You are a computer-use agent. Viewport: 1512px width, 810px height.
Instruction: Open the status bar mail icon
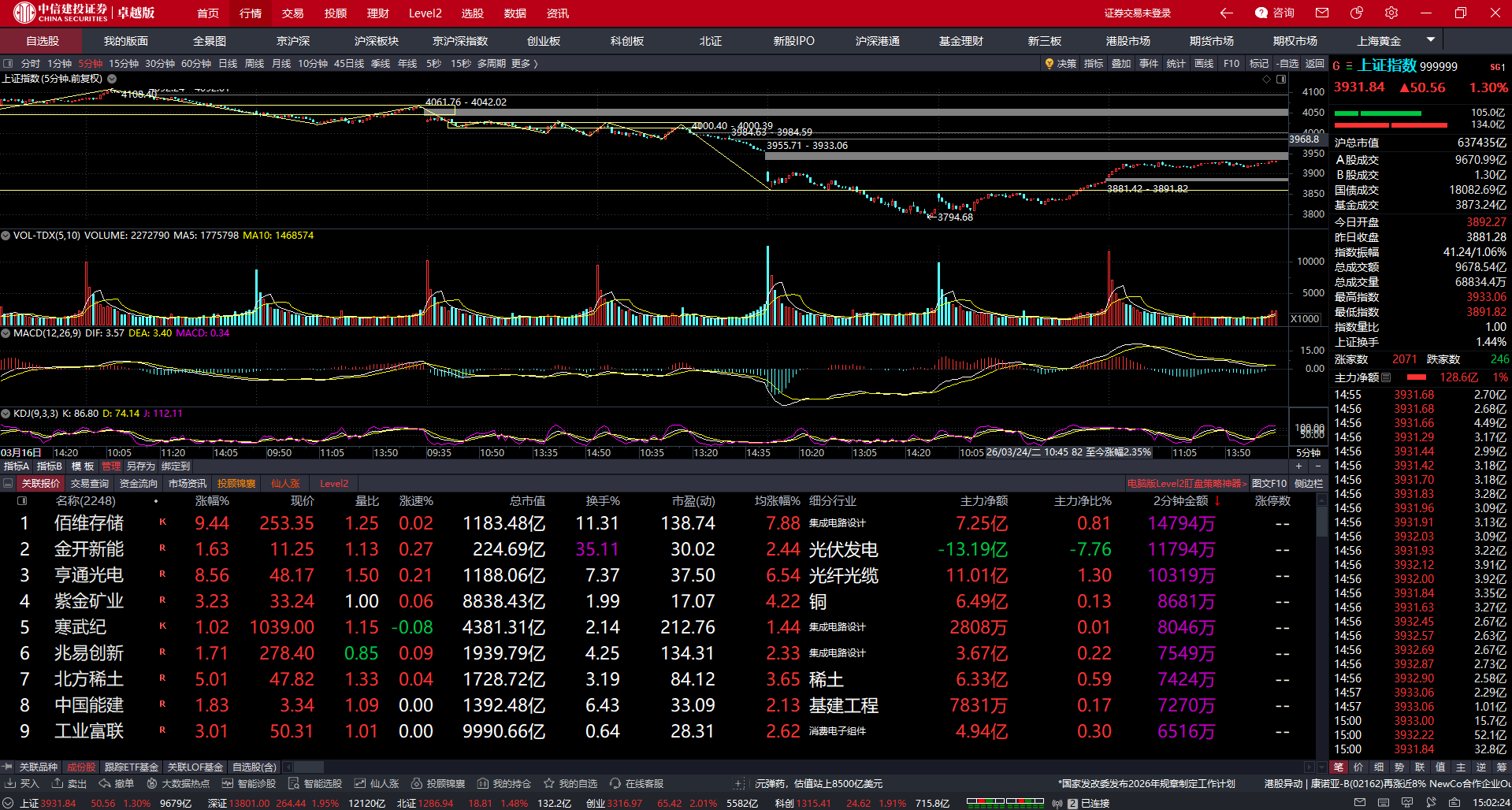pyautogui.click(x=1359, y=802)
